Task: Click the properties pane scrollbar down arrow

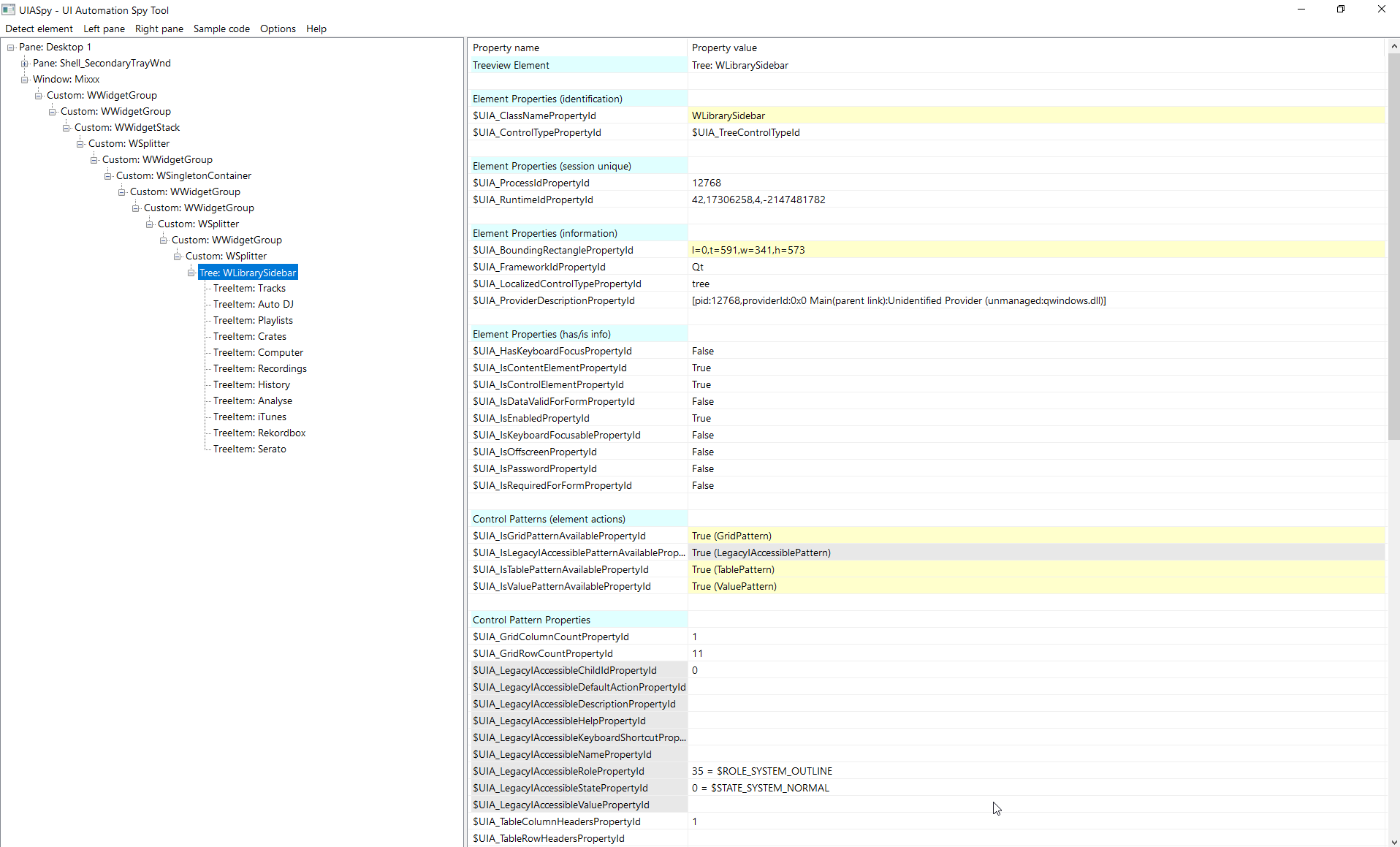Action: pos(1393,841)
